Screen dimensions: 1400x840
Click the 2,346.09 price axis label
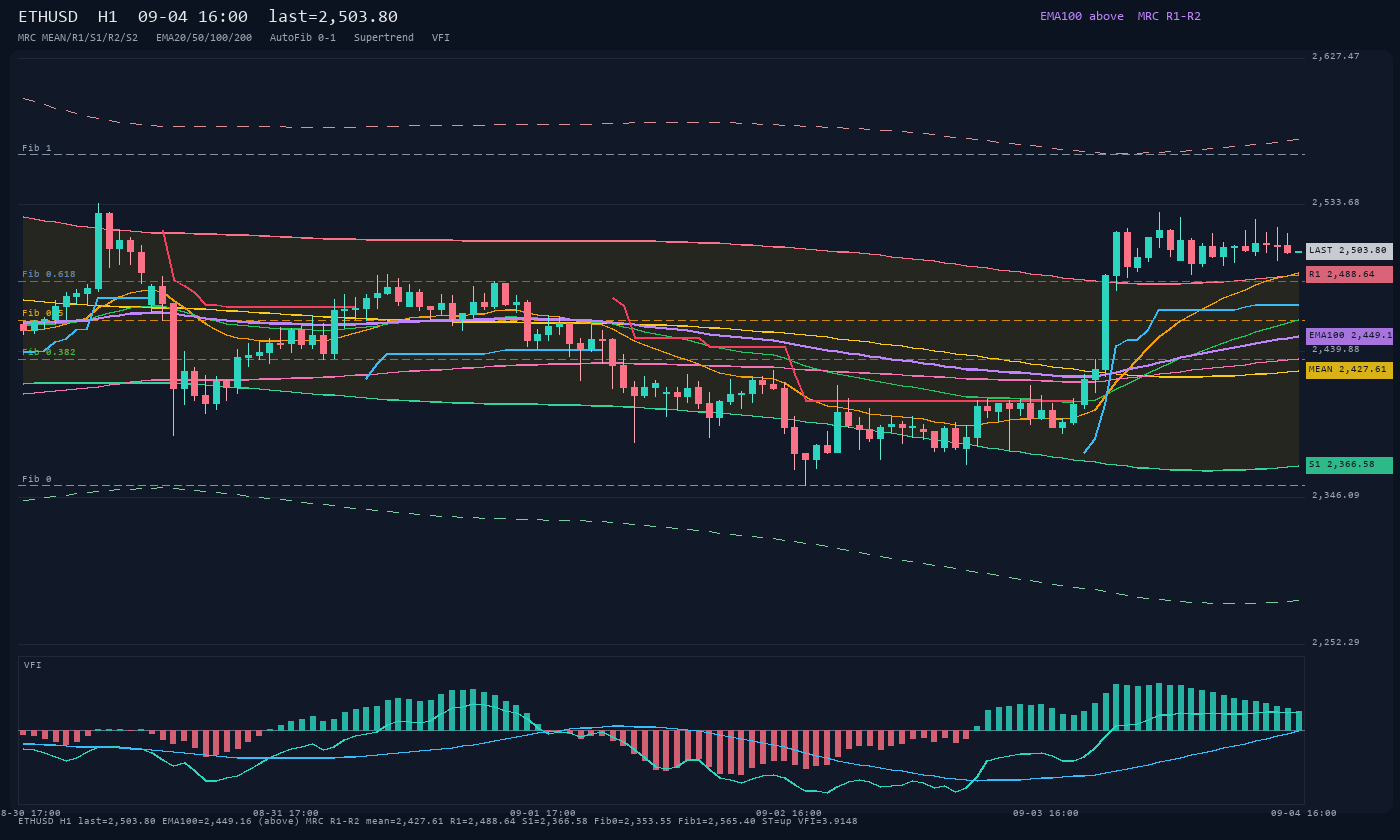(1336, 495)
